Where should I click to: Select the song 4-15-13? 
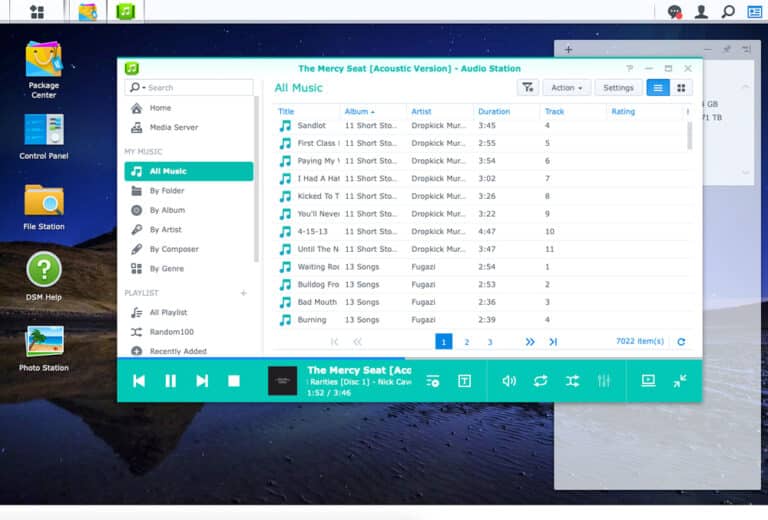[480, 231]
